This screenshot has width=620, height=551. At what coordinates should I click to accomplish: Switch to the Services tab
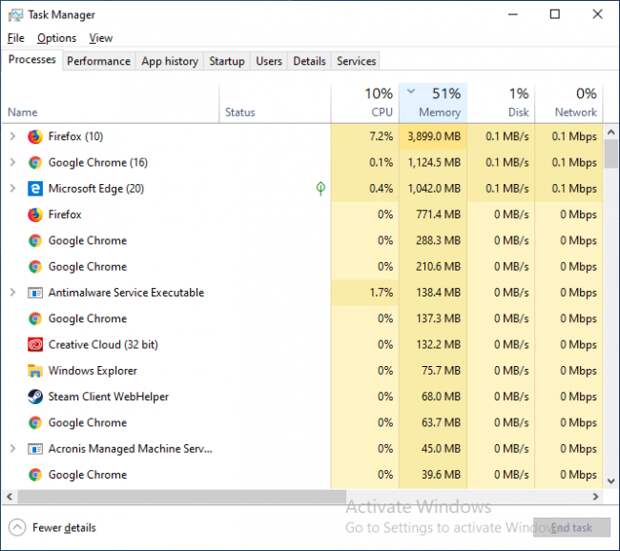(356, 61)
